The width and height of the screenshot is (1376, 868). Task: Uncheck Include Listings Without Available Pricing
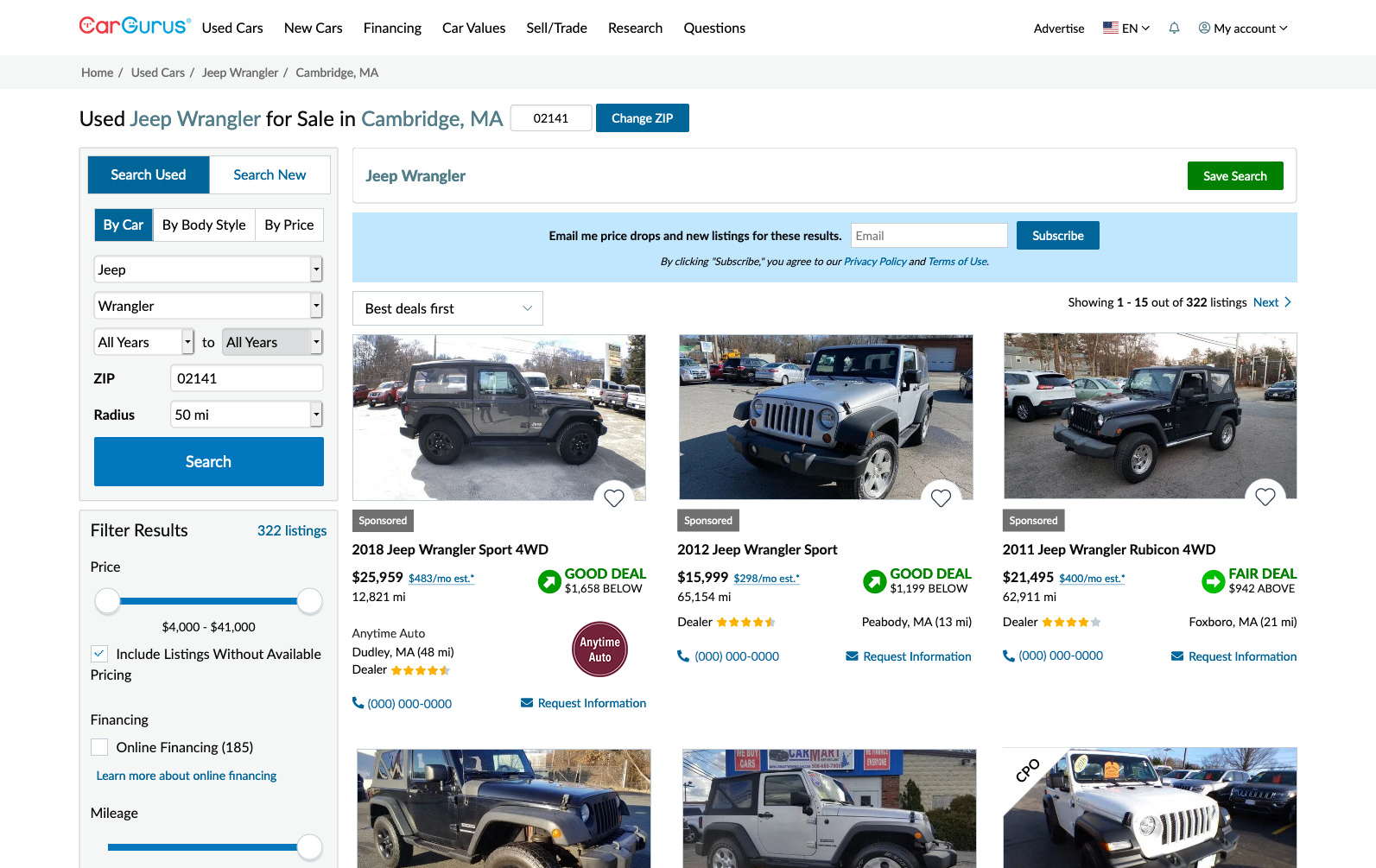point(99,654)
